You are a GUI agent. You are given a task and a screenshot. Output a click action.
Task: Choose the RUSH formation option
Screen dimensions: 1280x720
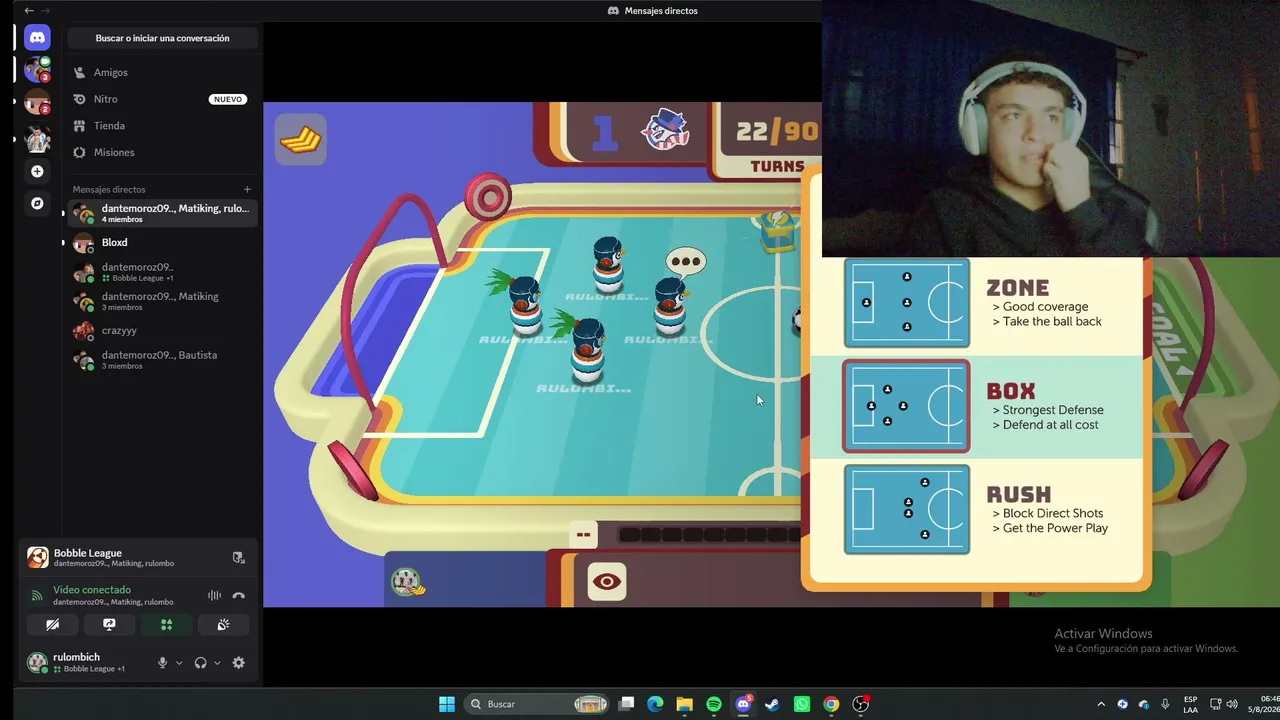tap(976, 509)
